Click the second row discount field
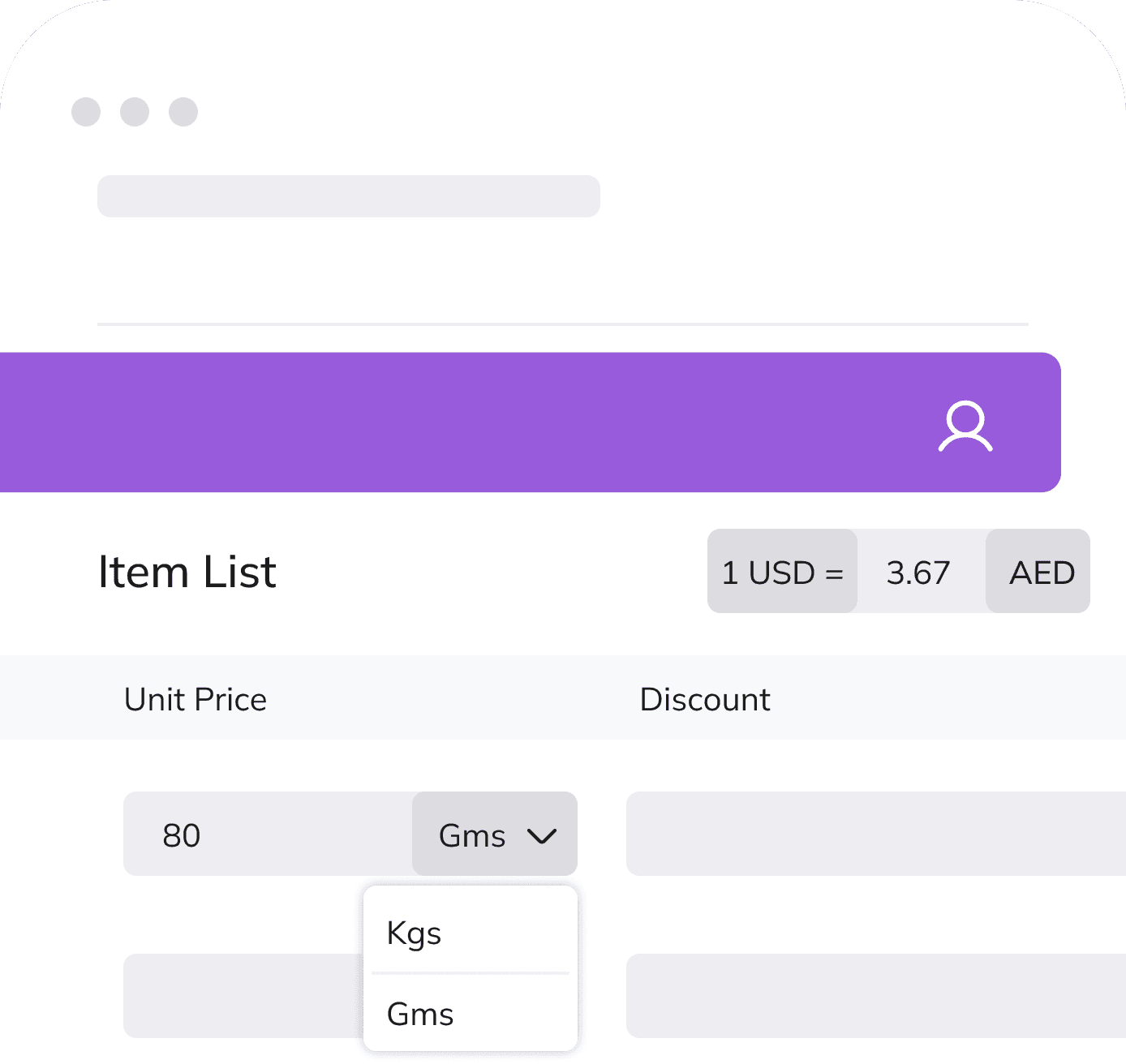The width and height of the screenshot is (1126, 1064). coord(875,996)
